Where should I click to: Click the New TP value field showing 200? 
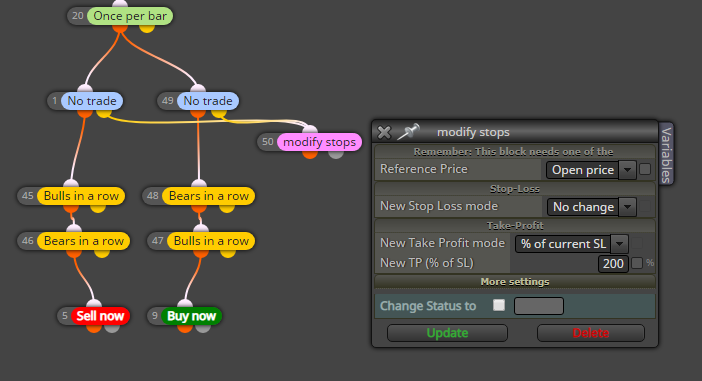point(613,263)
